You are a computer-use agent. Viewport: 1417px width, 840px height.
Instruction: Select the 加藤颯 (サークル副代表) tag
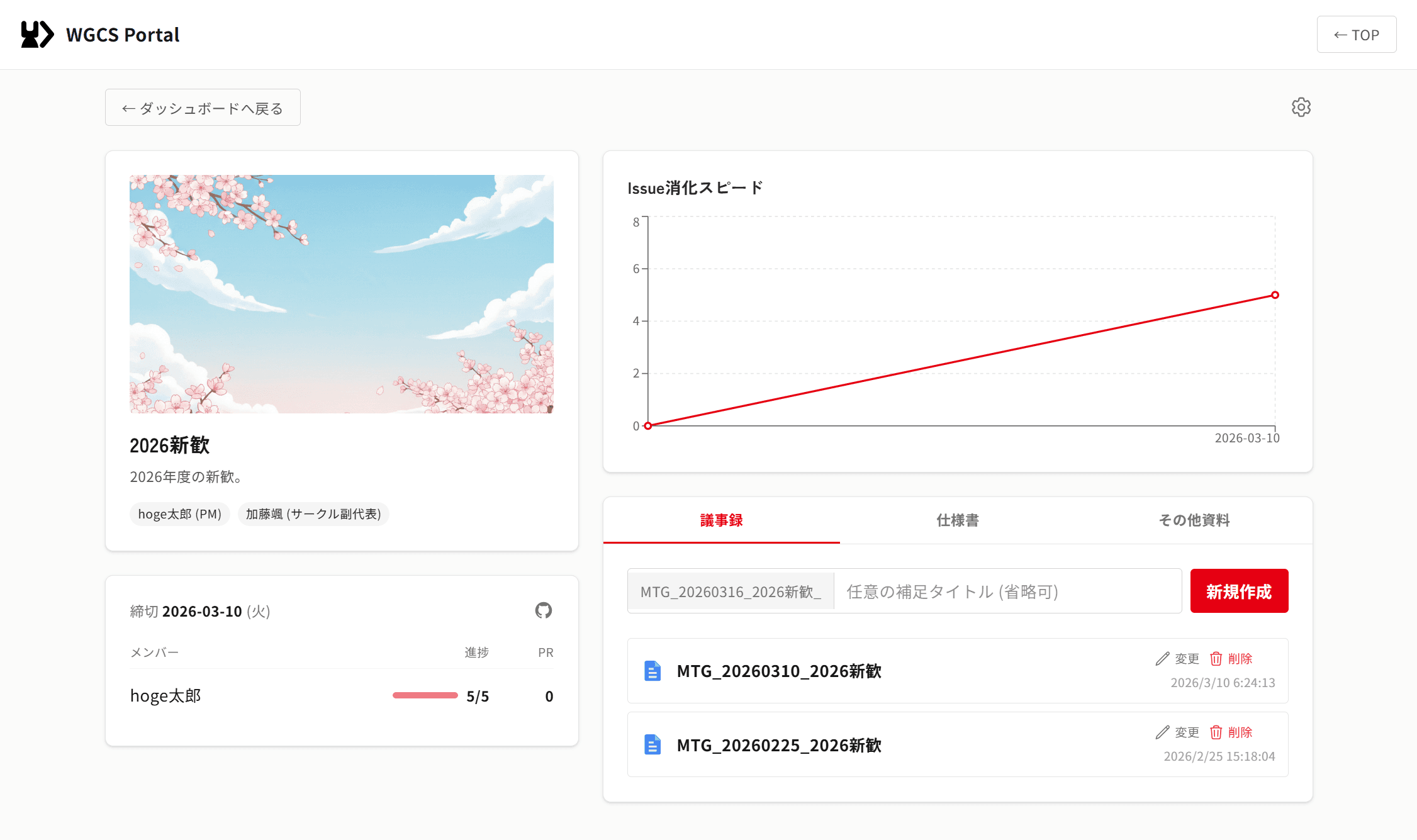tap(313, 513)
